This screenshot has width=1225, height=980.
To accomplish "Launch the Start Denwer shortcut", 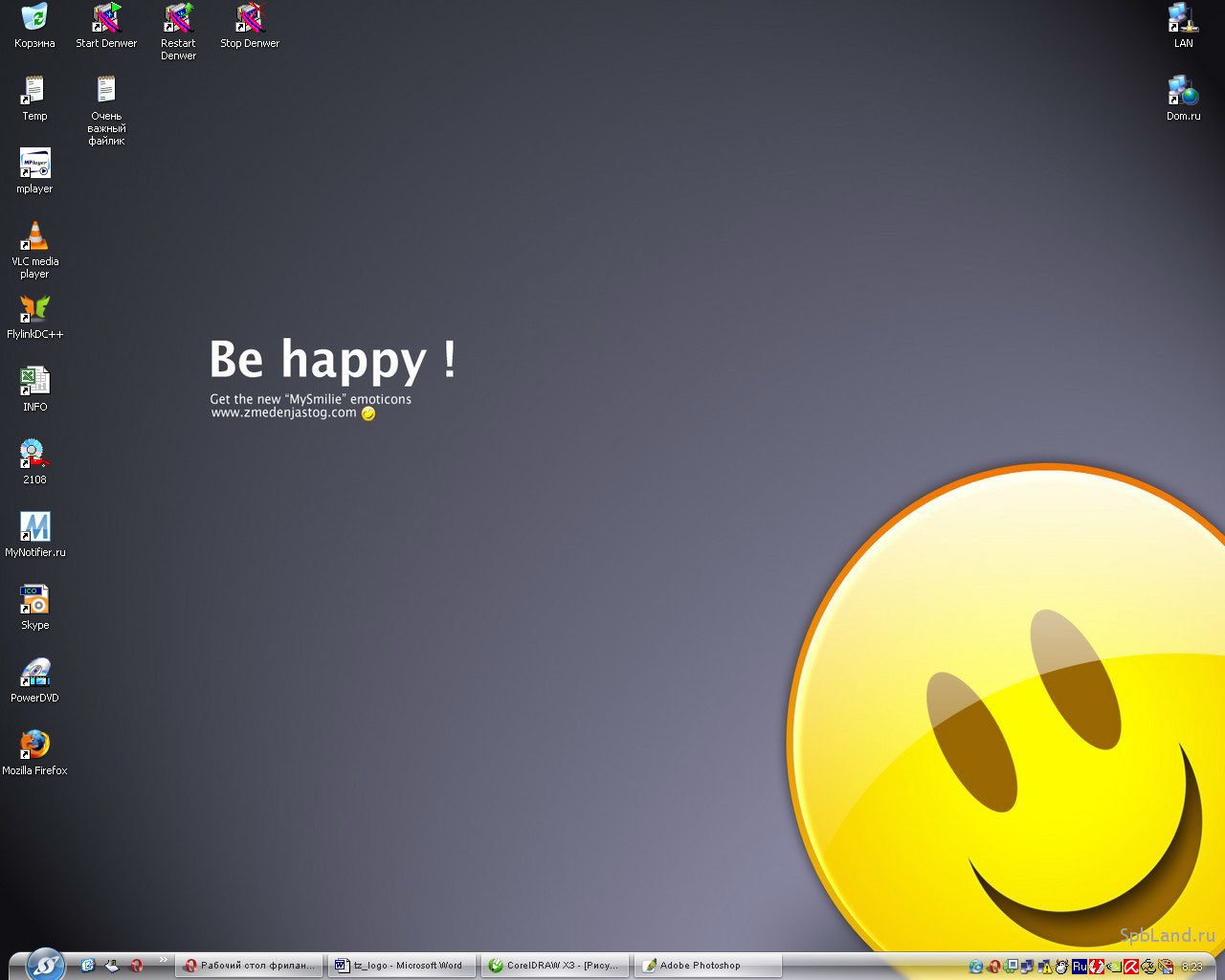I will pos(106,18).
